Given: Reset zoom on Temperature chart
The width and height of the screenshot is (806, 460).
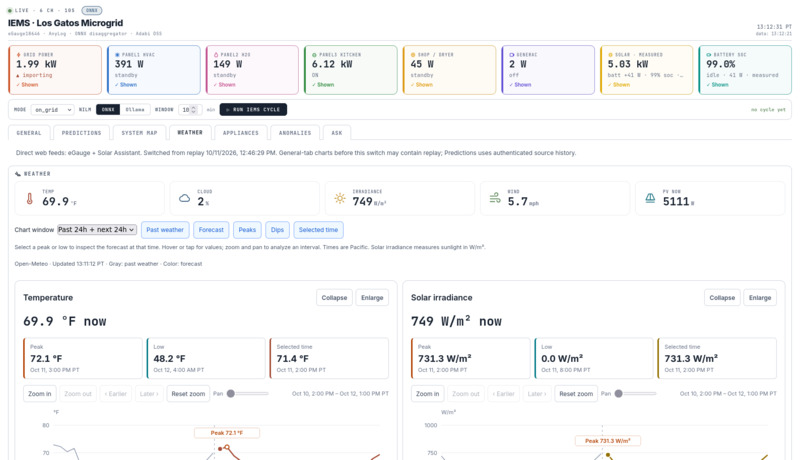Looking at the screenshot, I should tap(188, 394).
